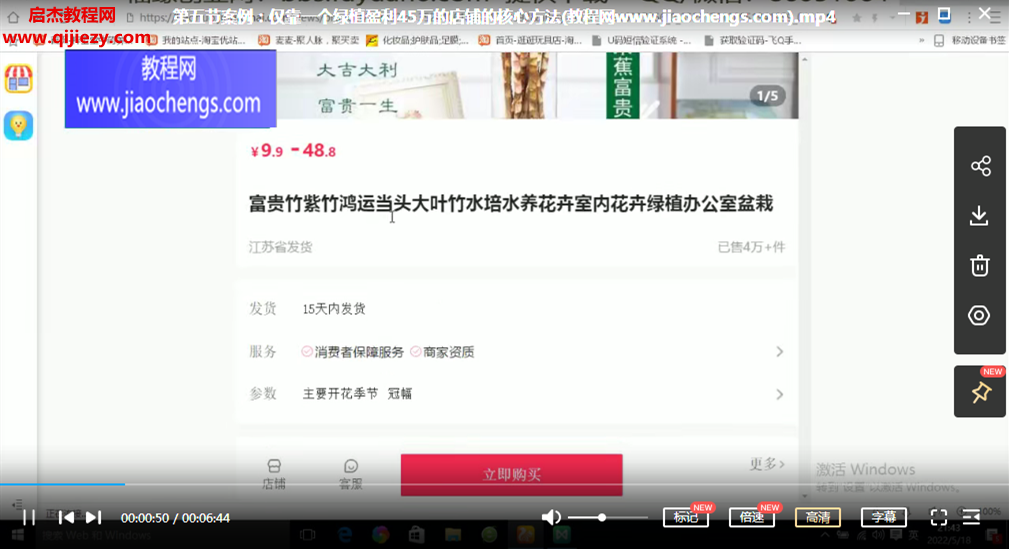
Task: Click the 商家资质 label
Action: [449, 352]
